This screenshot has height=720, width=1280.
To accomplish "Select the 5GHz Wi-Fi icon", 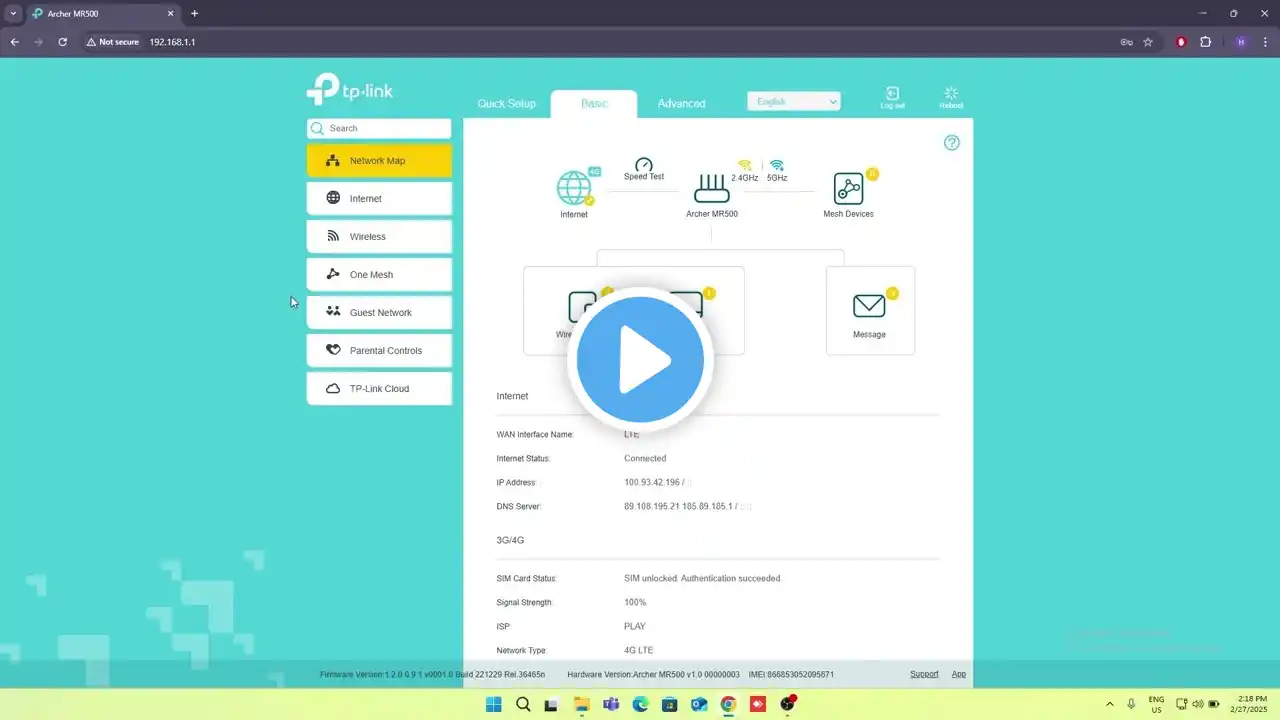I will (777, 165).
